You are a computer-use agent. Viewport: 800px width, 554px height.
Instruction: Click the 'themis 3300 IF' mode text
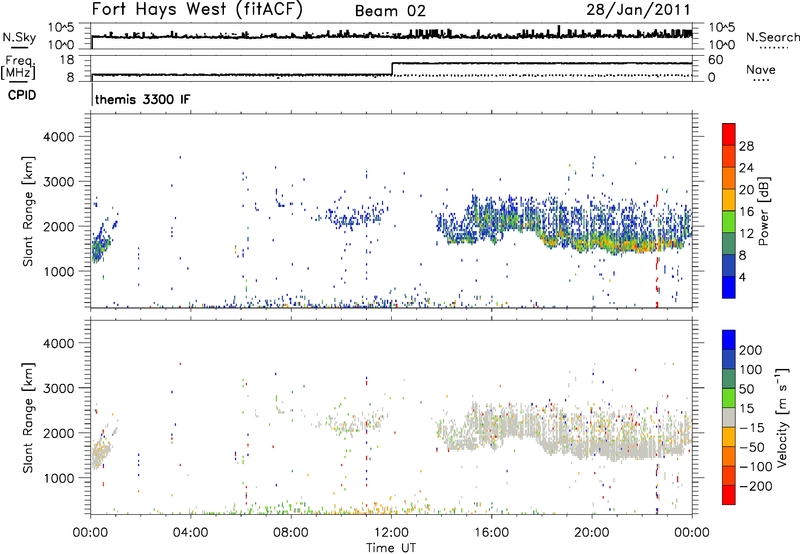click(x=142, y=99)
